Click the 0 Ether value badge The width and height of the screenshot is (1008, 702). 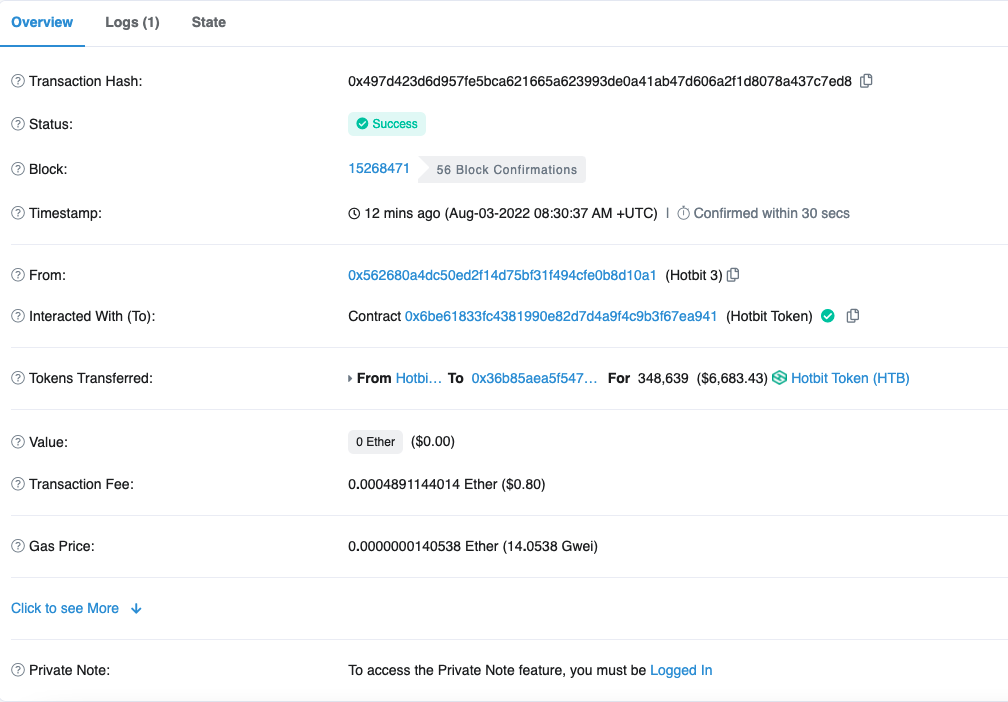click(x=375, y=441)
